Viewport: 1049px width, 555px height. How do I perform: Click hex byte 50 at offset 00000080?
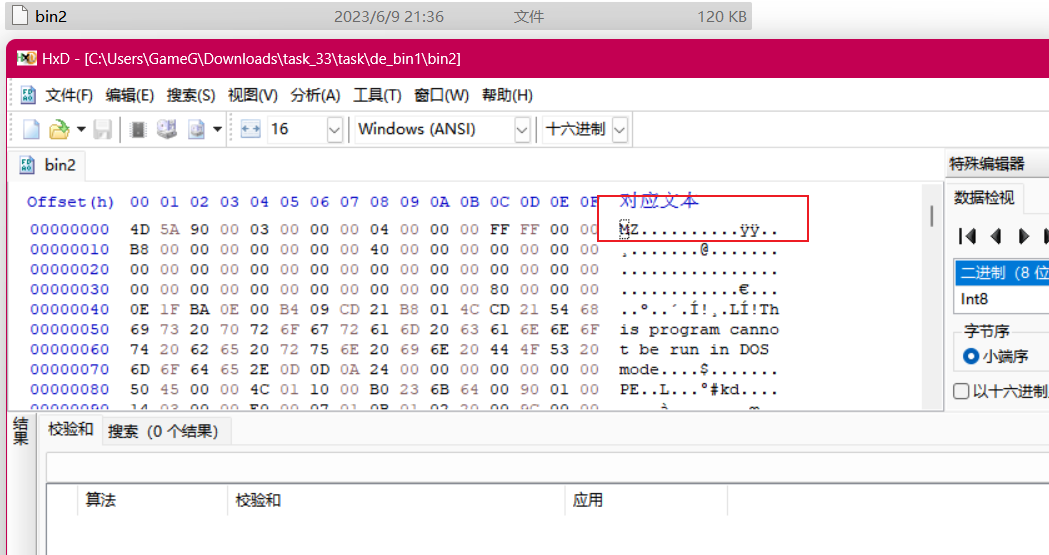pyautogui.click(x=140, y=390)
